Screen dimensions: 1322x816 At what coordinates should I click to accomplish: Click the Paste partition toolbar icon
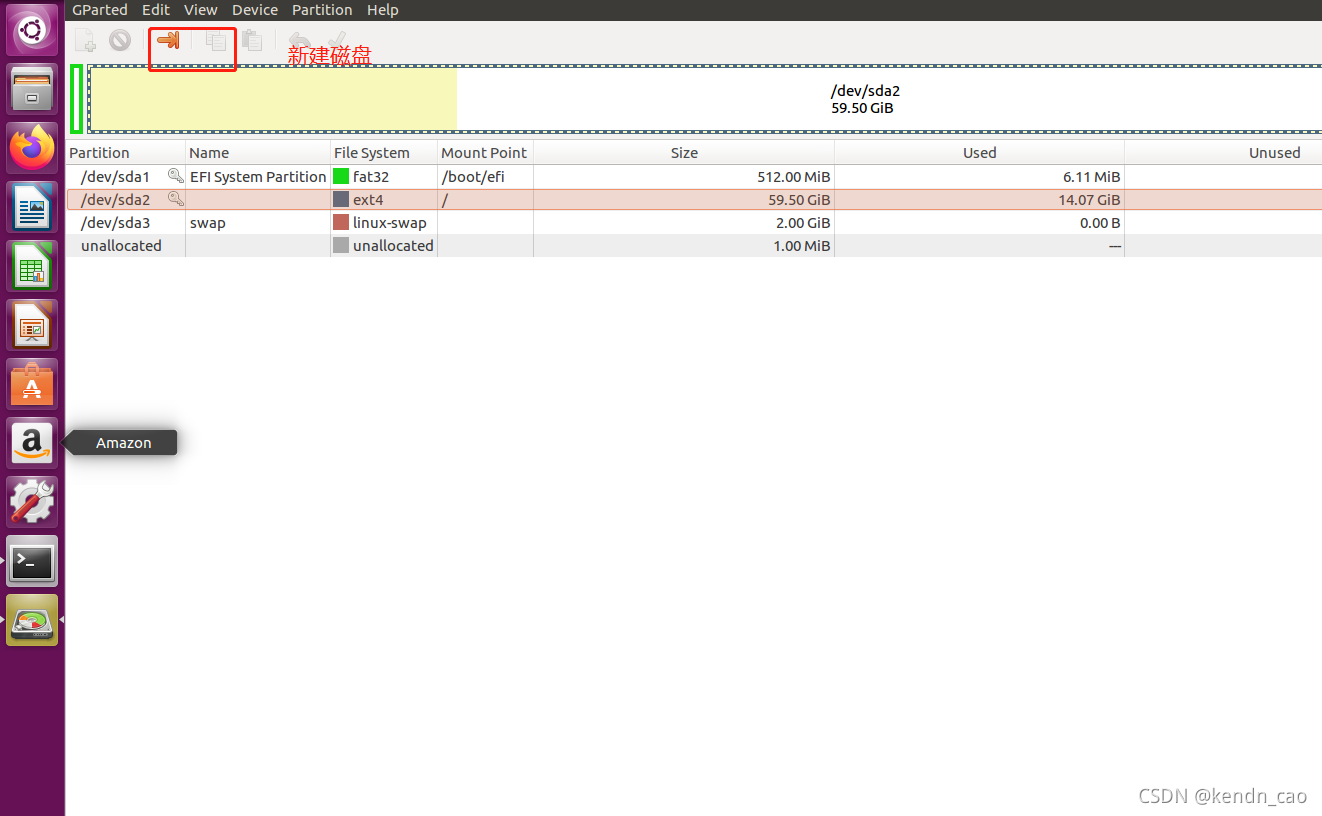(x=252, y=41)
